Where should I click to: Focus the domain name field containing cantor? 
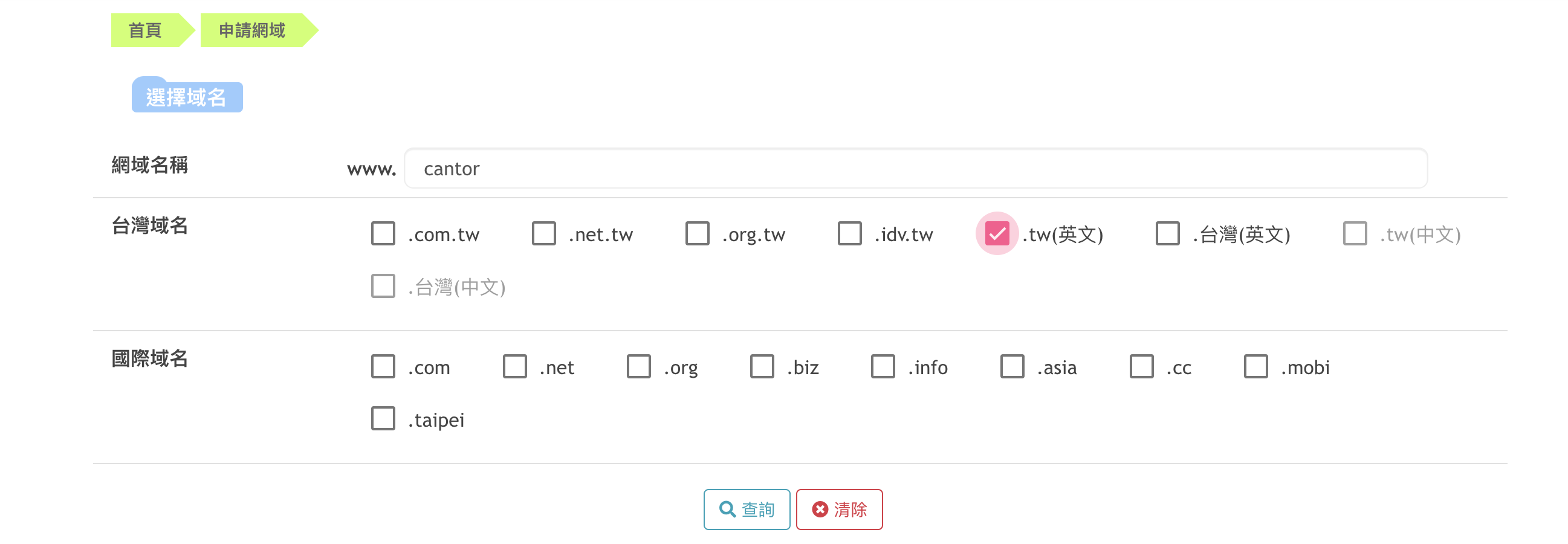[916, 169]
